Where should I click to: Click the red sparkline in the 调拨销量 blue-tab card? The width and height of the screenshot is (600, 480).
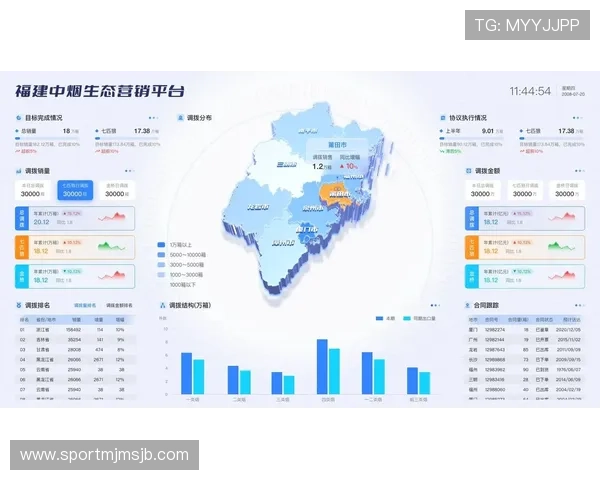click(112, 217)
